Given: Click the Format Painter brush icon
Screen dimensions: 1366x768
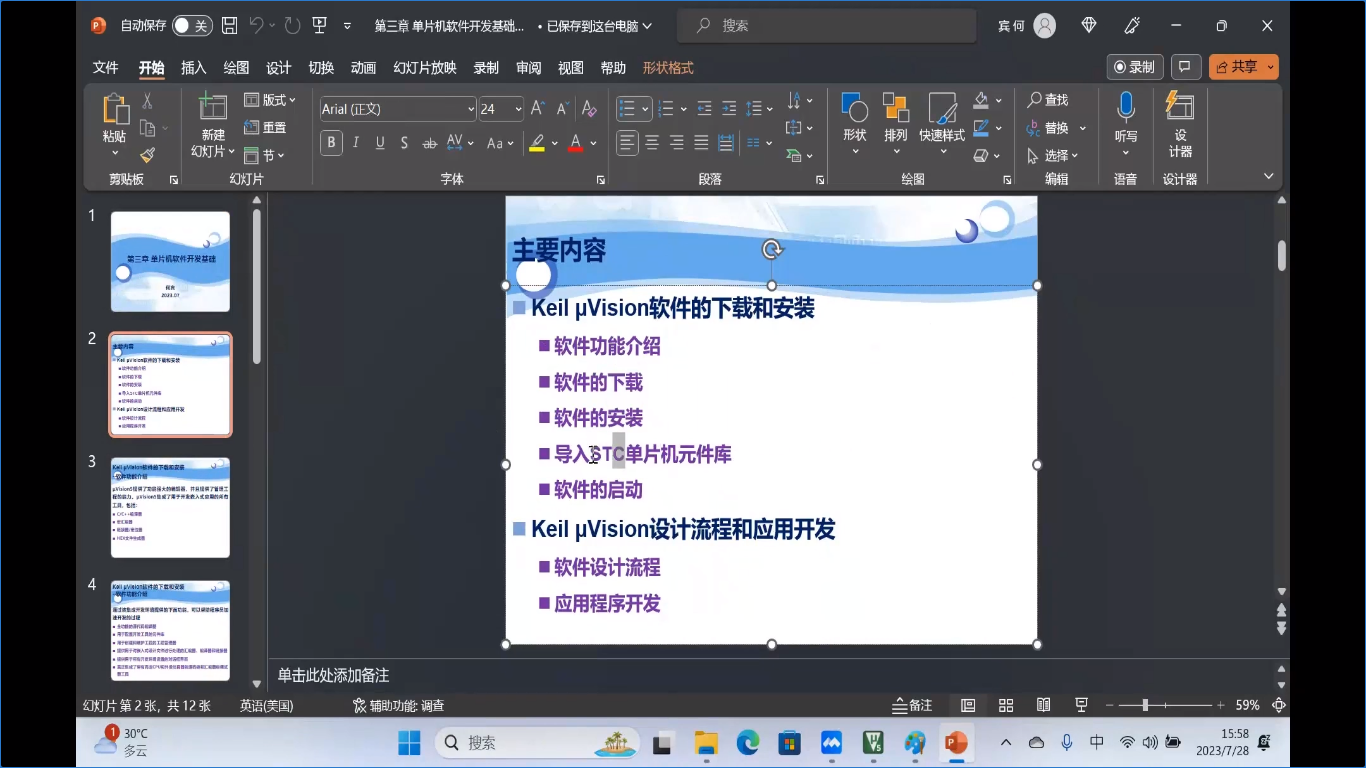Looking at the screenshot, I should (147, 155).
